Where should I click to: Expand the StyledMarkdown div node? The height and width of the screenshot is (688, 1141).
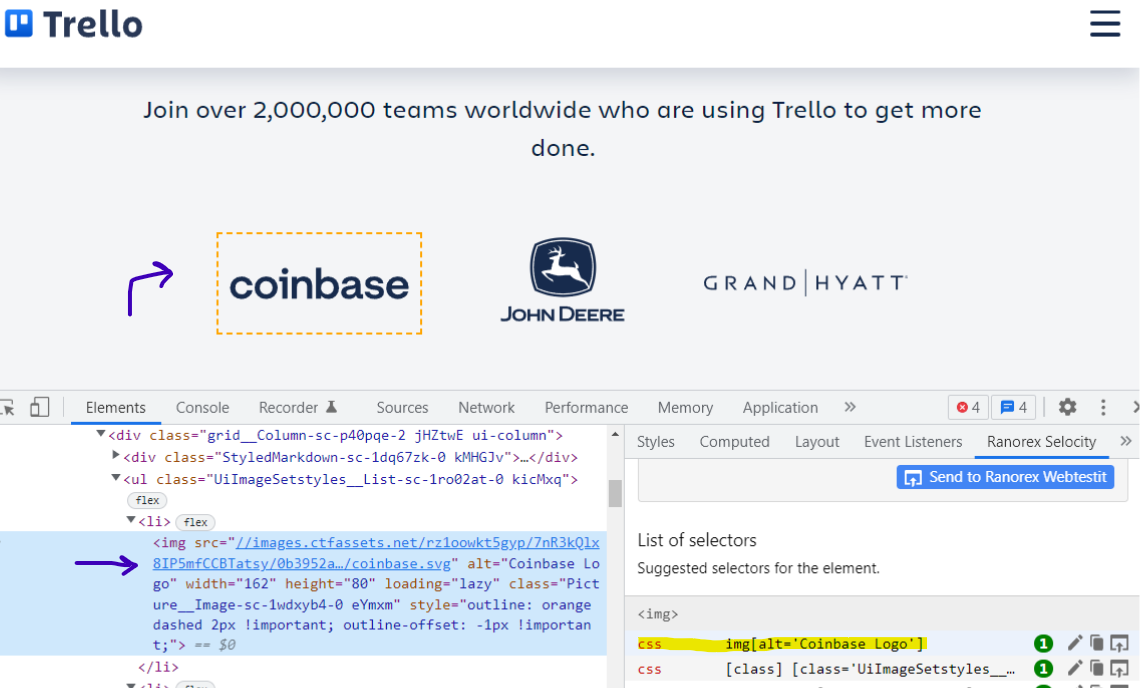[x=116, y=456]
